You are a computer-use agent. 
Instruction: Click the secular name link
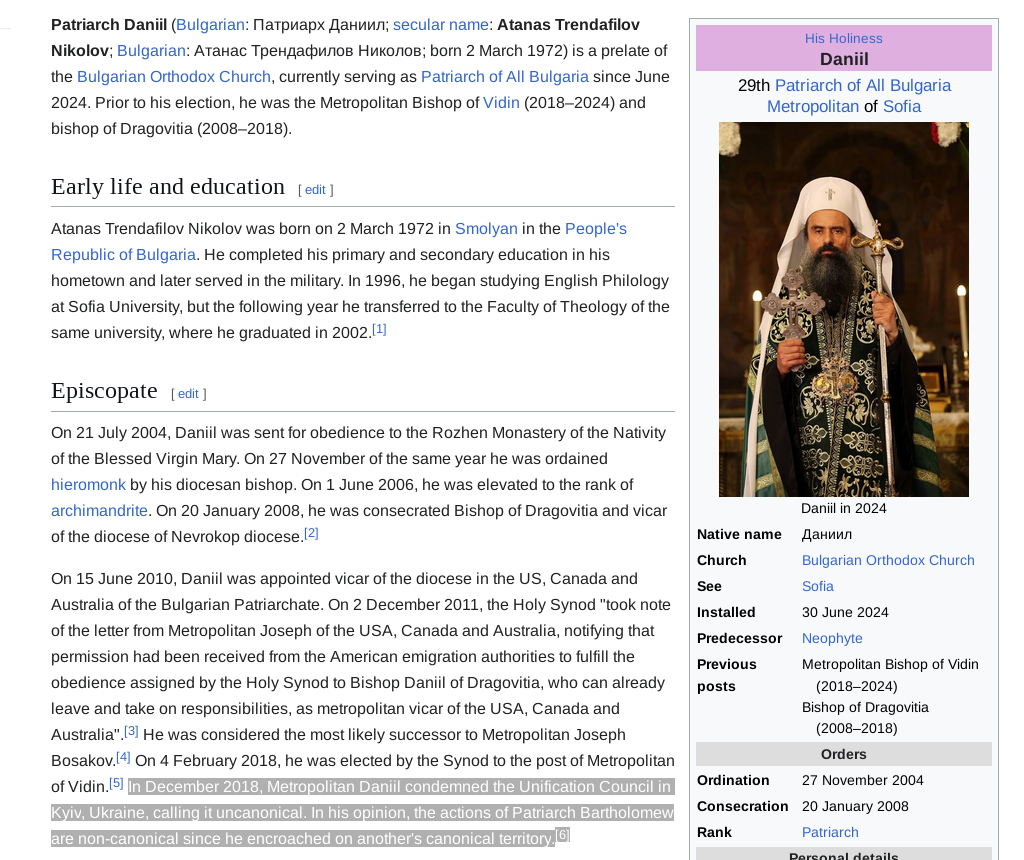440,25
